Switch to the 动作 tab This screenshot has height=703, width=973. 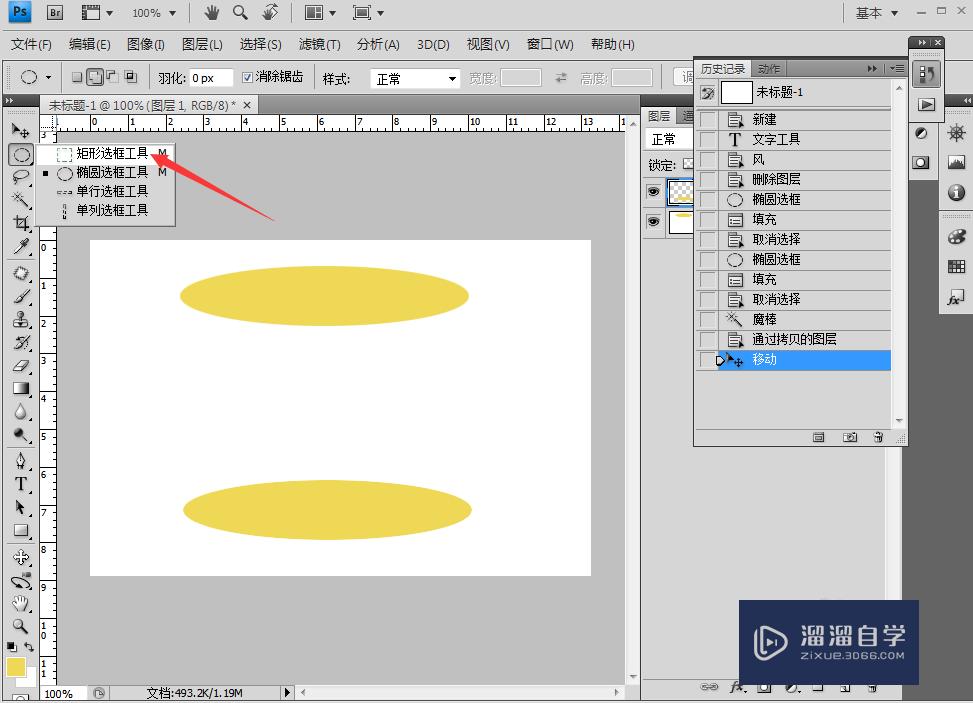coord(769,69)
